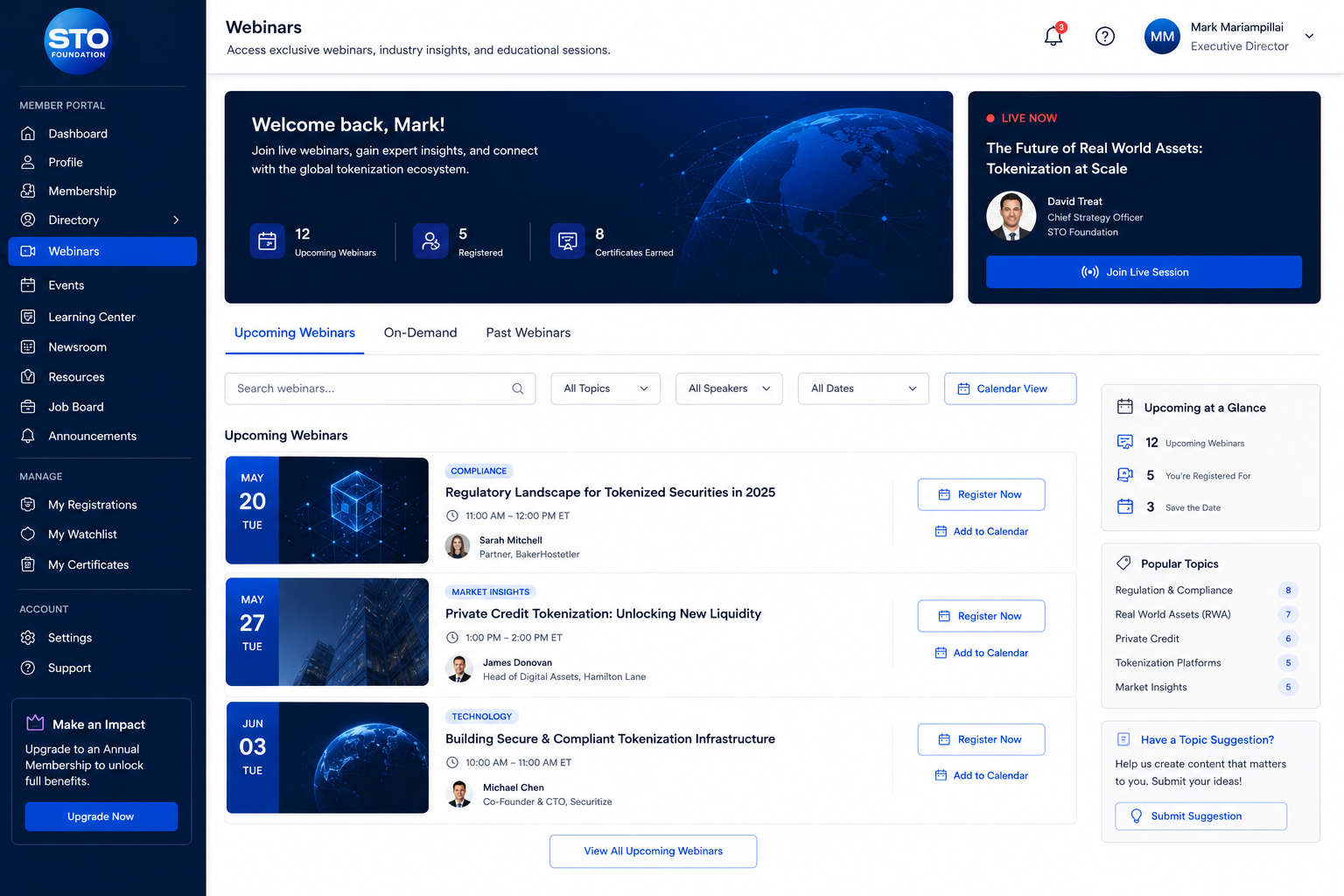Click the My Watchlist icon

coord(28,534)
